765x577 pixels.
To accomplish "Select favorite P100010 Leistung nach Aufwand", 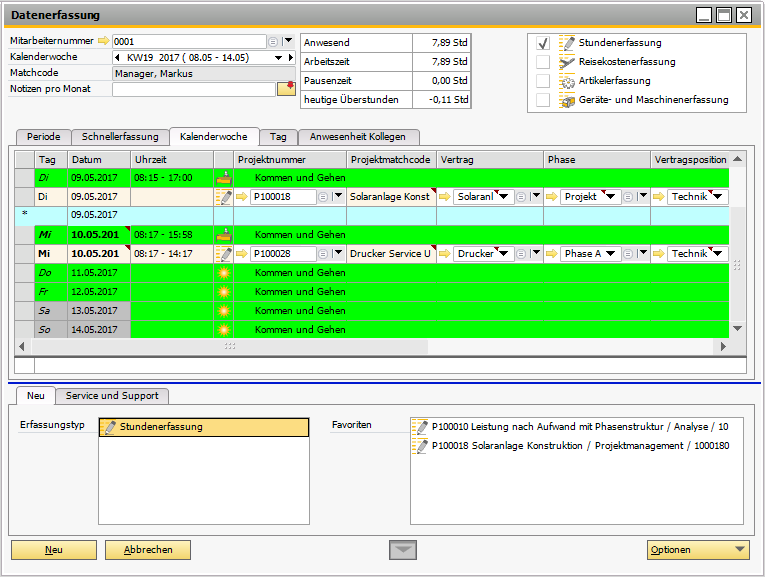I will [577, 427].
